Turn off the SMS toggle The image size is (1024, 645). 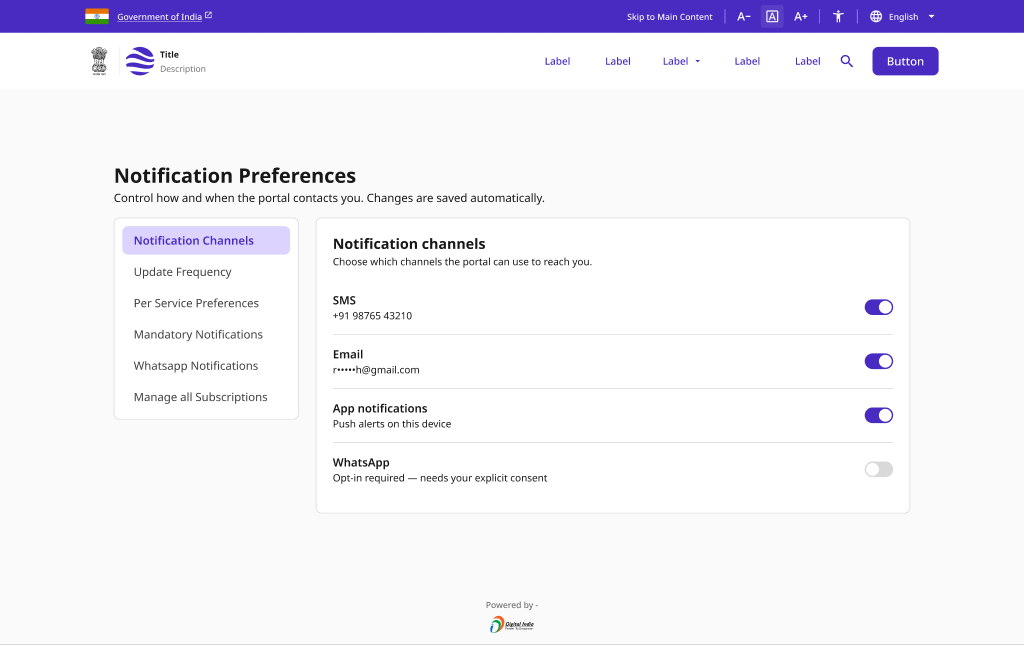[878, 307]
